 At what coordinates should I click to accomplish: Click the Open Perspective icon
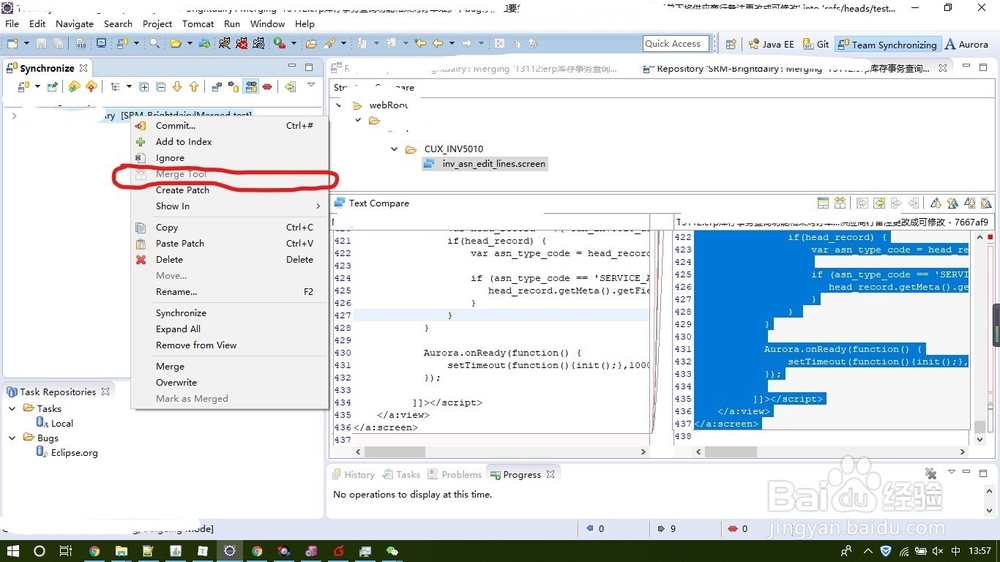[731, 44]
